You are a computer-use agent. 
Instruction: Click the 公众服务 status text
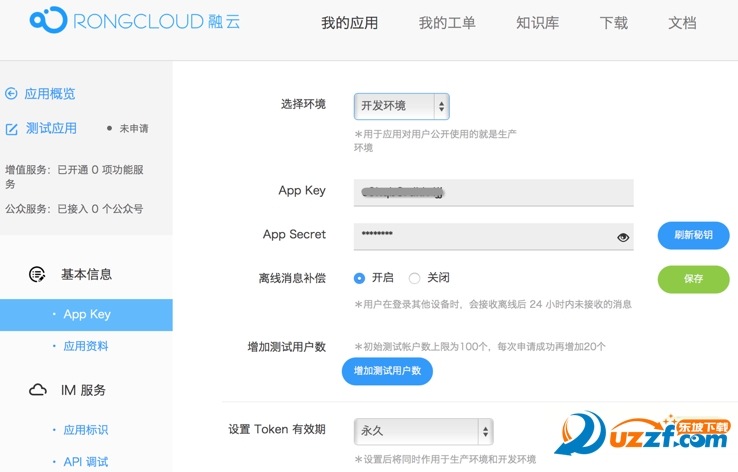pos(74,209)
